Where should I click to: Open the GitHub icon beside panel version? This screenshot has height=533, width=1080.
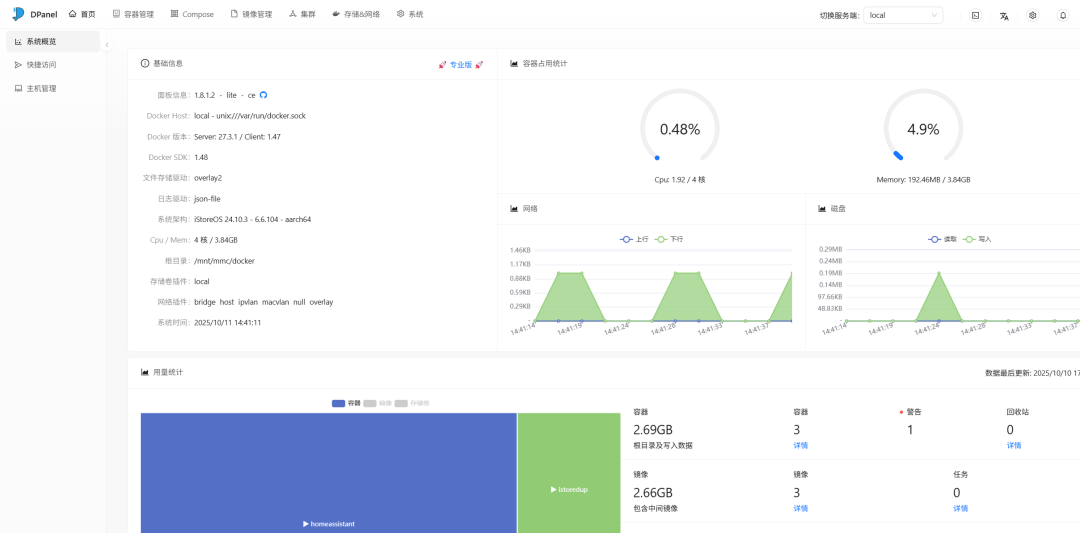coord(264,95)
